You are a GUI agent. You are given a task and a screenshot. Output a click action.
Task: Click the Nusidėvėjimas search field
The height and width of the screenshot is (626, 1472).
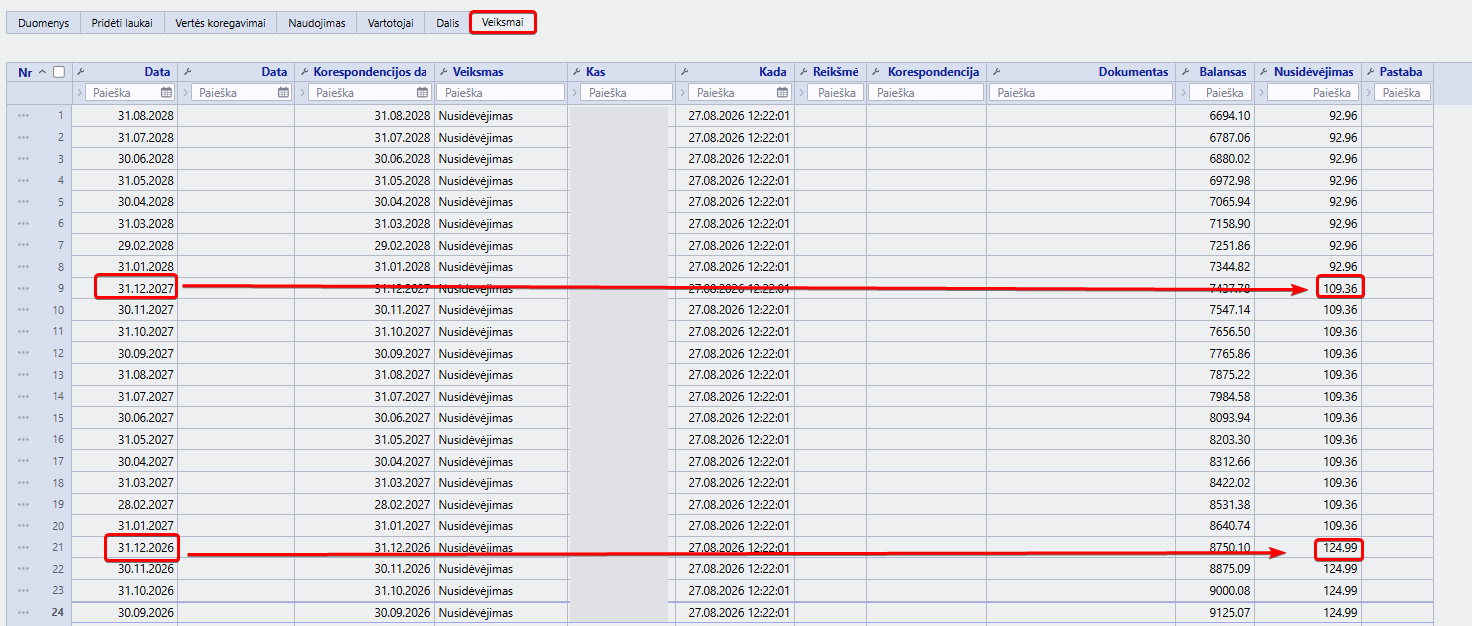pyautogui.click(x=1312, y=92)
